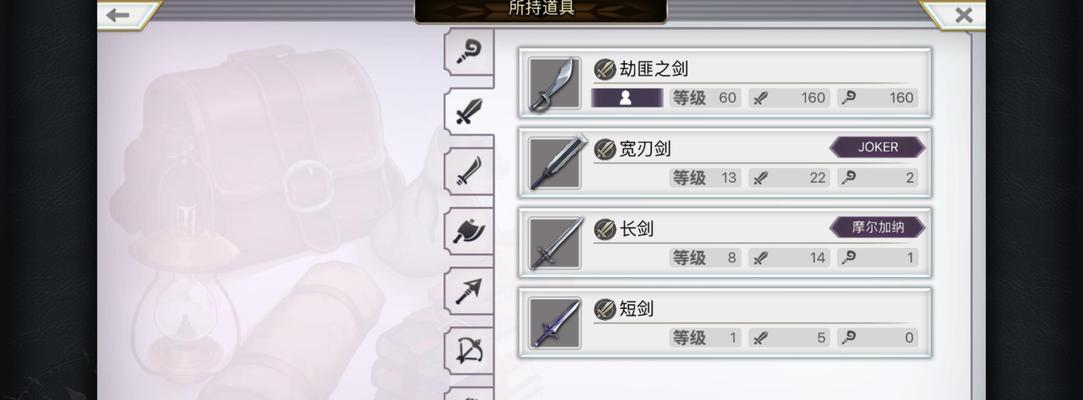Click the 短剑 short sword thumbnail
Viewport: 1083px width, 400px height.
click(x=555, y=323)
